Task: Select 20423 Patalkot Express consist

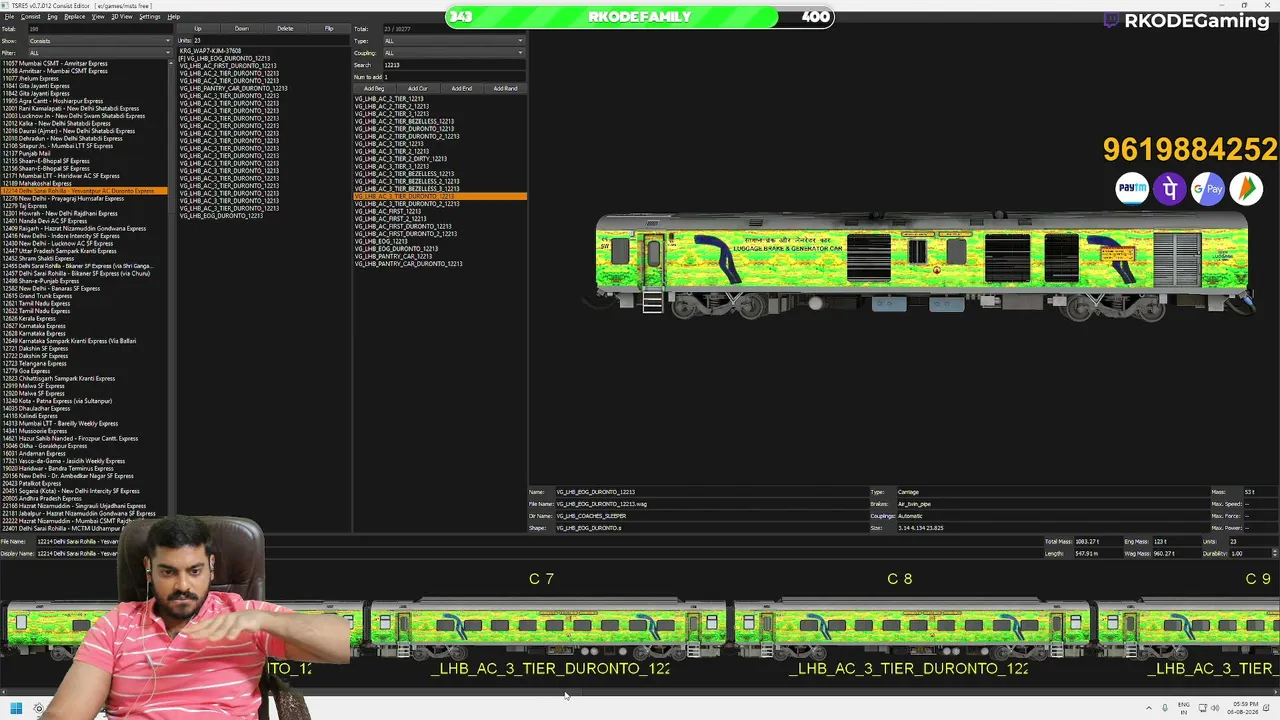Action: click(x=32, y=484)
